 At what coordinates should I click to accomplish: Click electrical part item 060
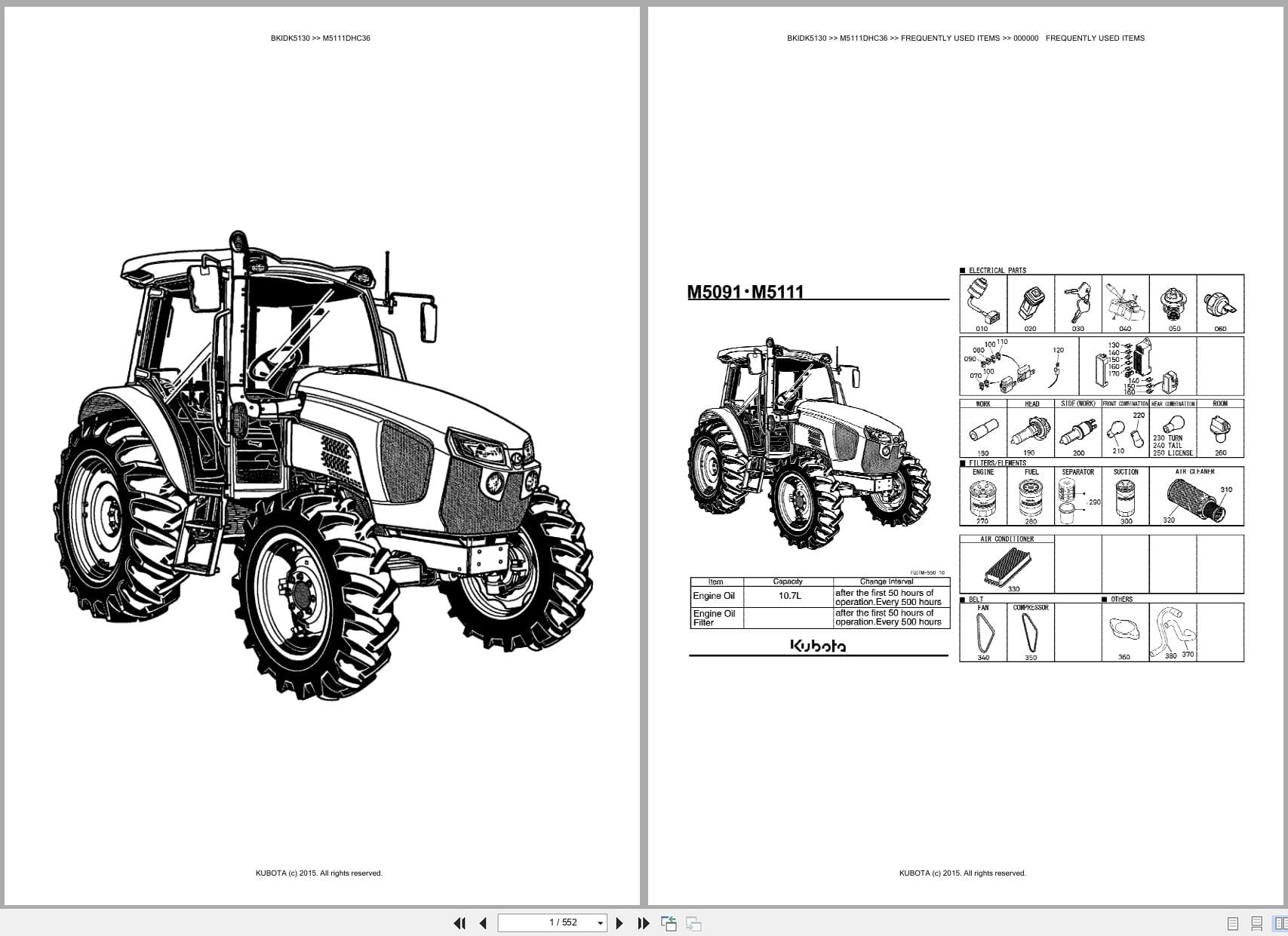(1220, 304)
